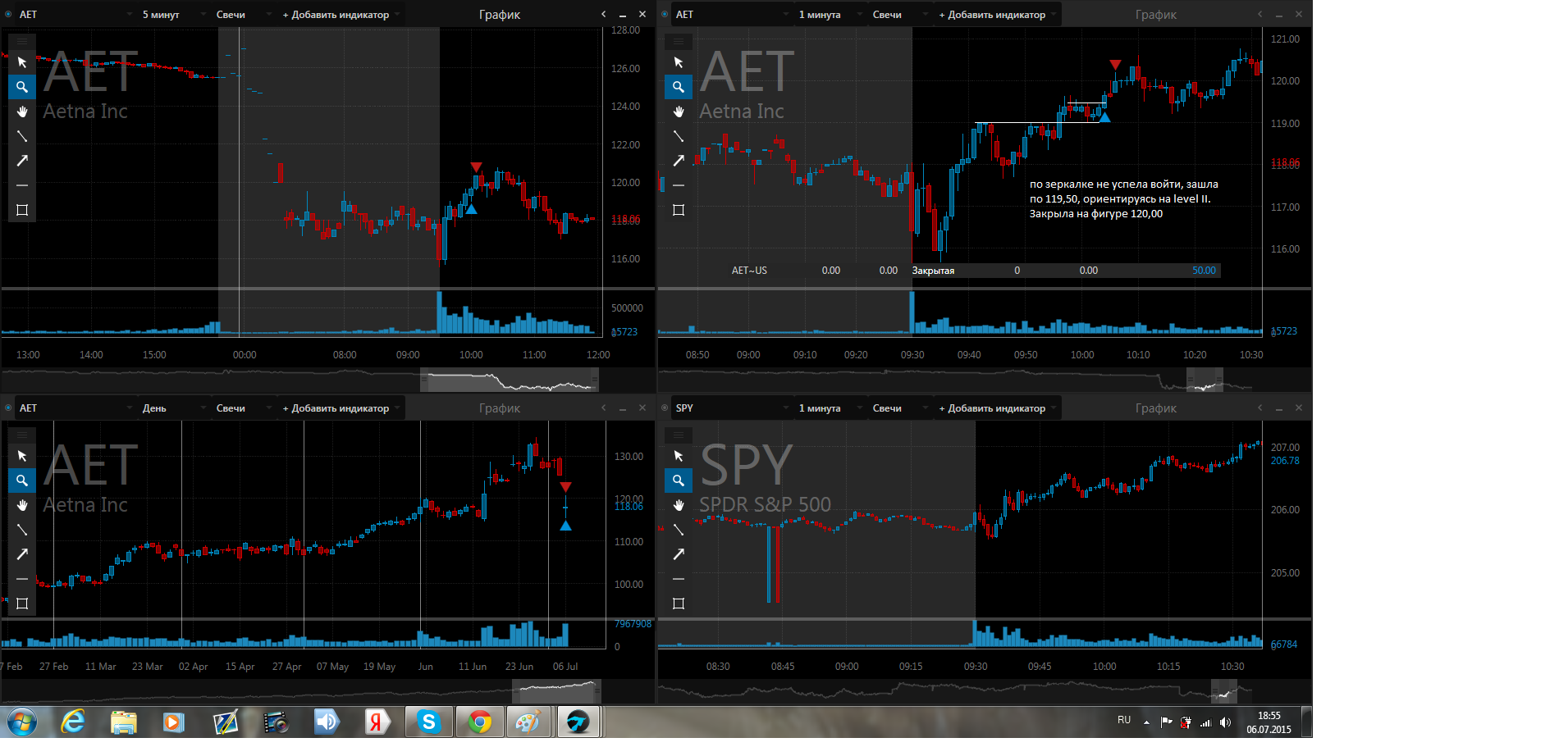
Task: Open Windows Start menu
Action: tap(22, 722)
